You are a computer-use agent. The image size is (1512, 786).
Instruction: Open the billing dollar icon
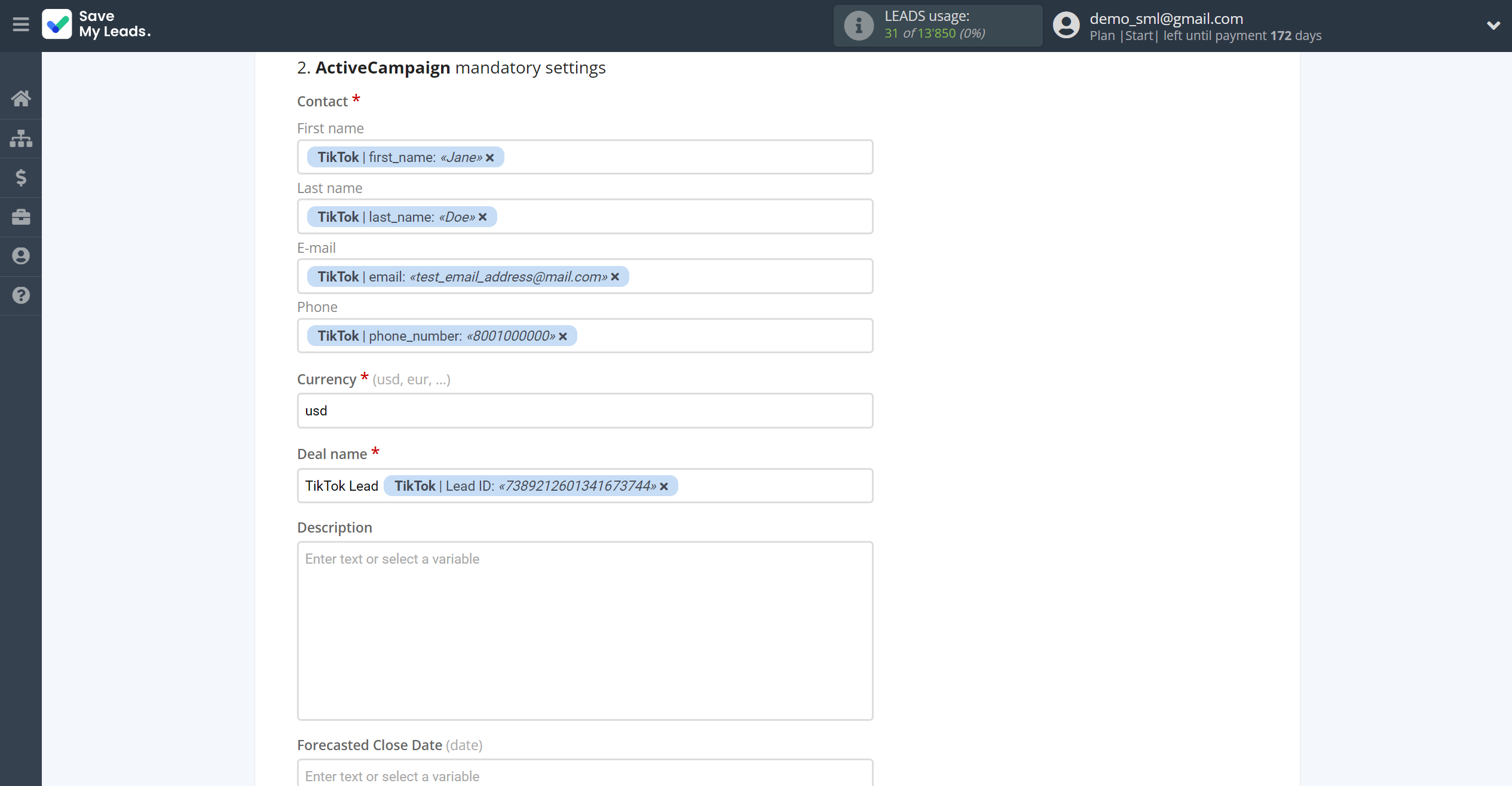(x=21, y=178)
